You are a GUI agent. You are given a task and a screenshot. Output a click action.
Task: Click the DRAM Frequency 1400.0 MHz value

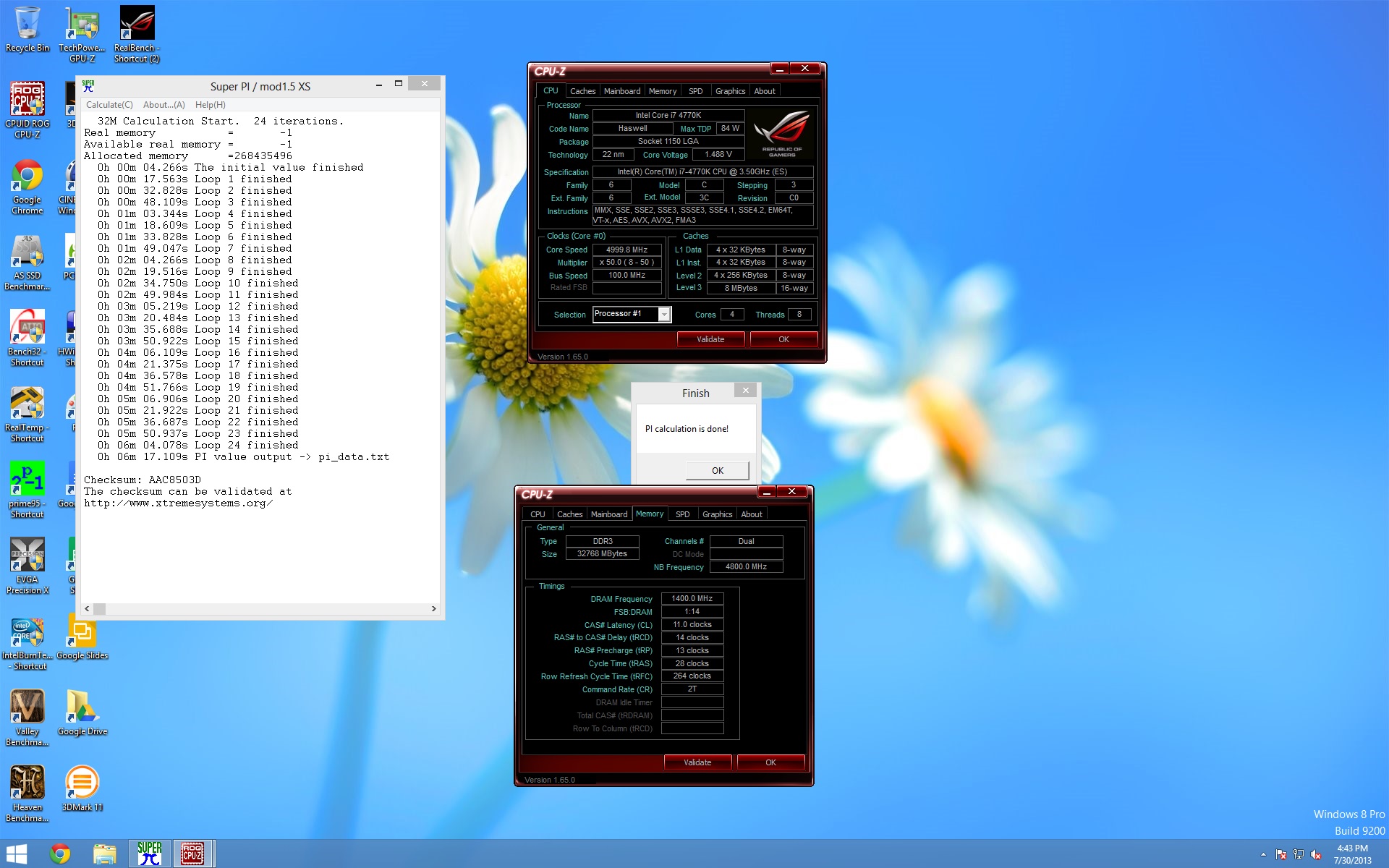(x=692, y=599)
